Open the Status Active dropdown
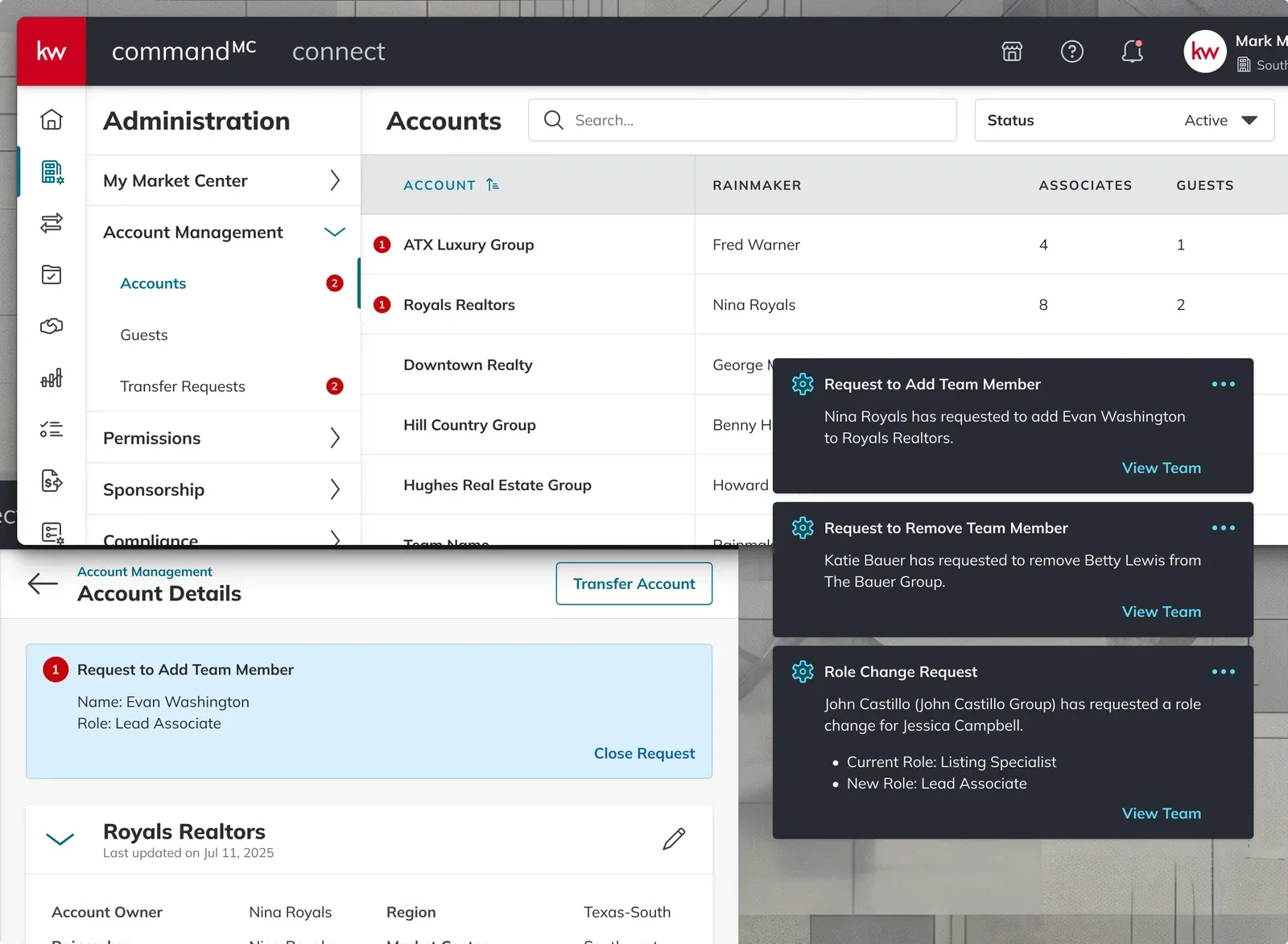 1124,120
